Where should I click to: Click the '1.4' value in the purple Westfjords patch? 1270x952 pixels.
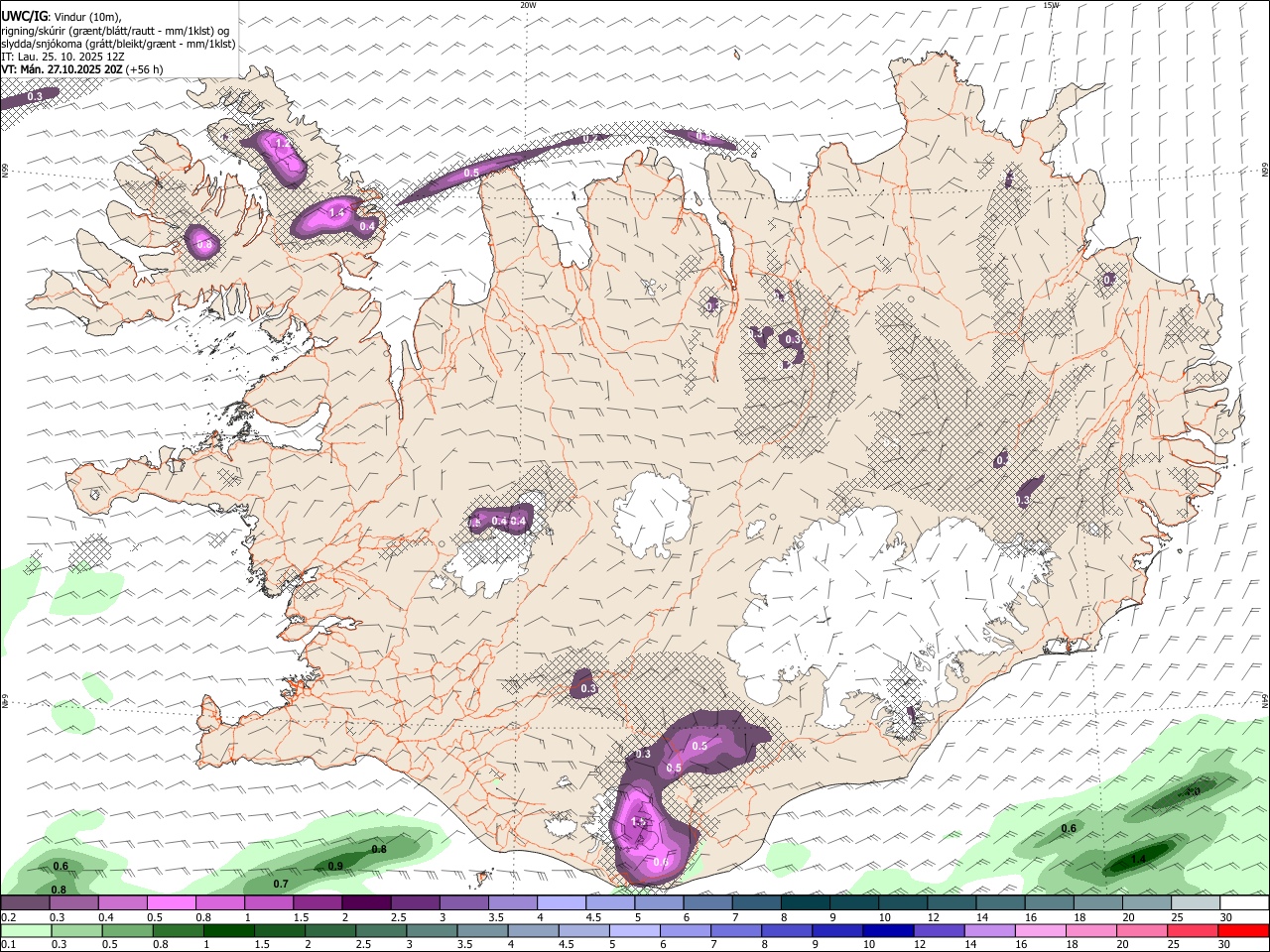(x=336, y=212)
